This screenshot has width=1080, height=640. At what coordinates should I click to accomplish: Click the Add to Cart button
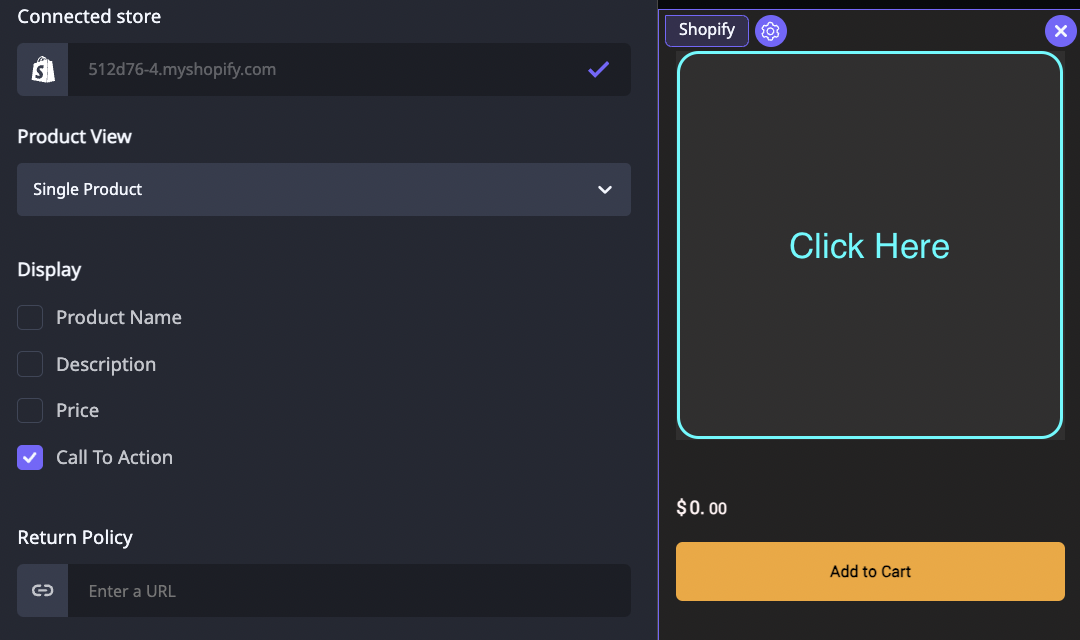(x=869, y=571)
